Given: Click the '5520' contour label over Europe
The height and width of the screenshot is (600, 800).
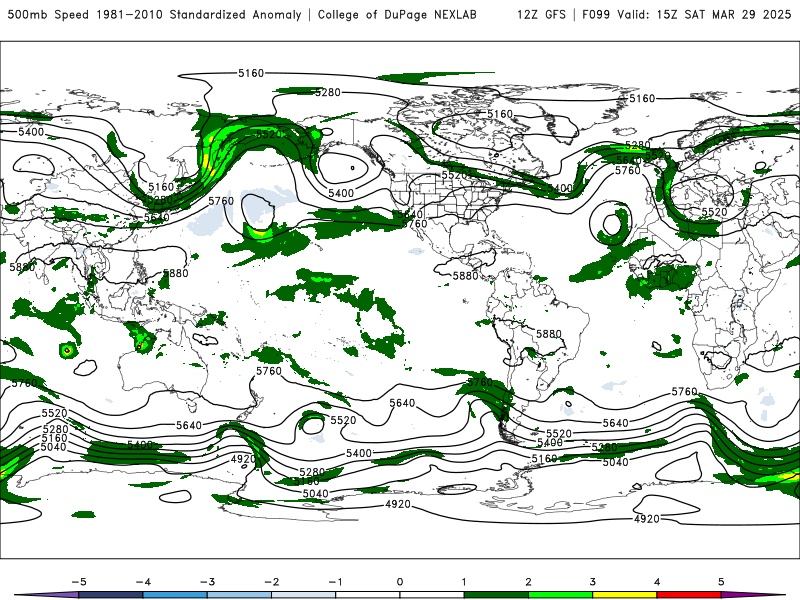Looking at the screenshot, I should coord(714,212).
